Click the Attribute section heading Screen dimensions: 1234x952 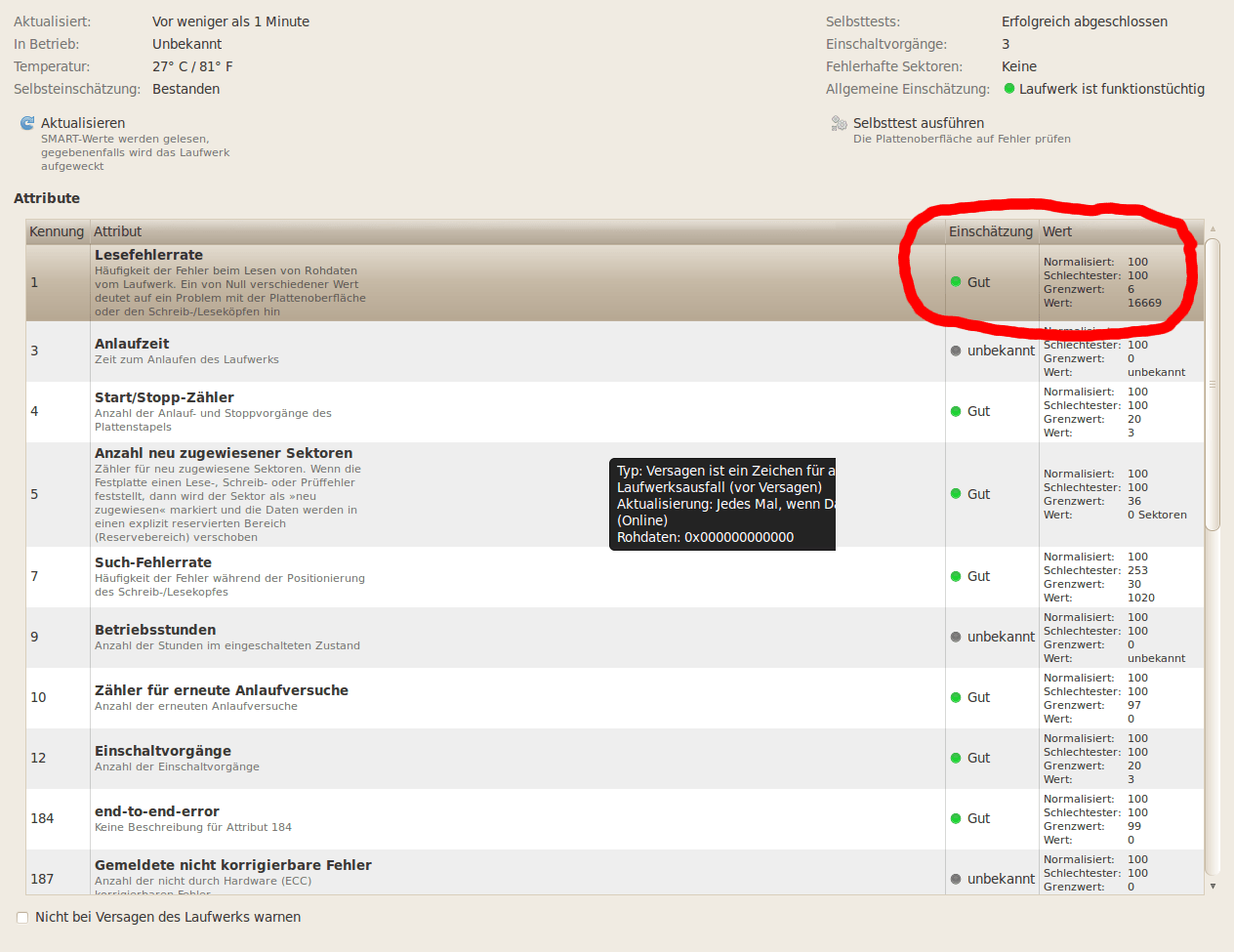click(47, 198)
